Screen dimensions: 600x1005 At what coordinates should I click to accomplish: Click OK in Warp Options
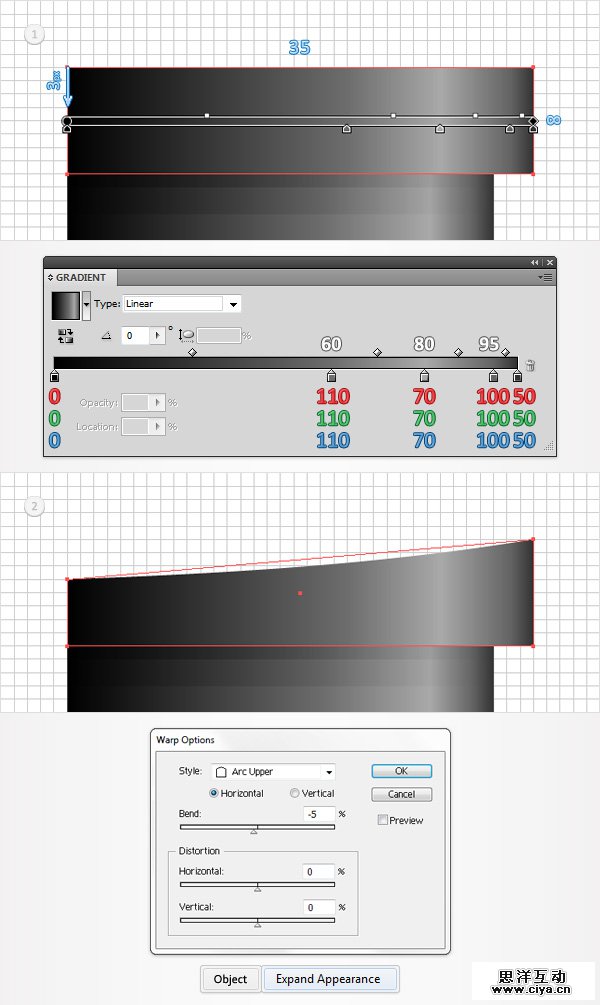(x=401, y=771)
